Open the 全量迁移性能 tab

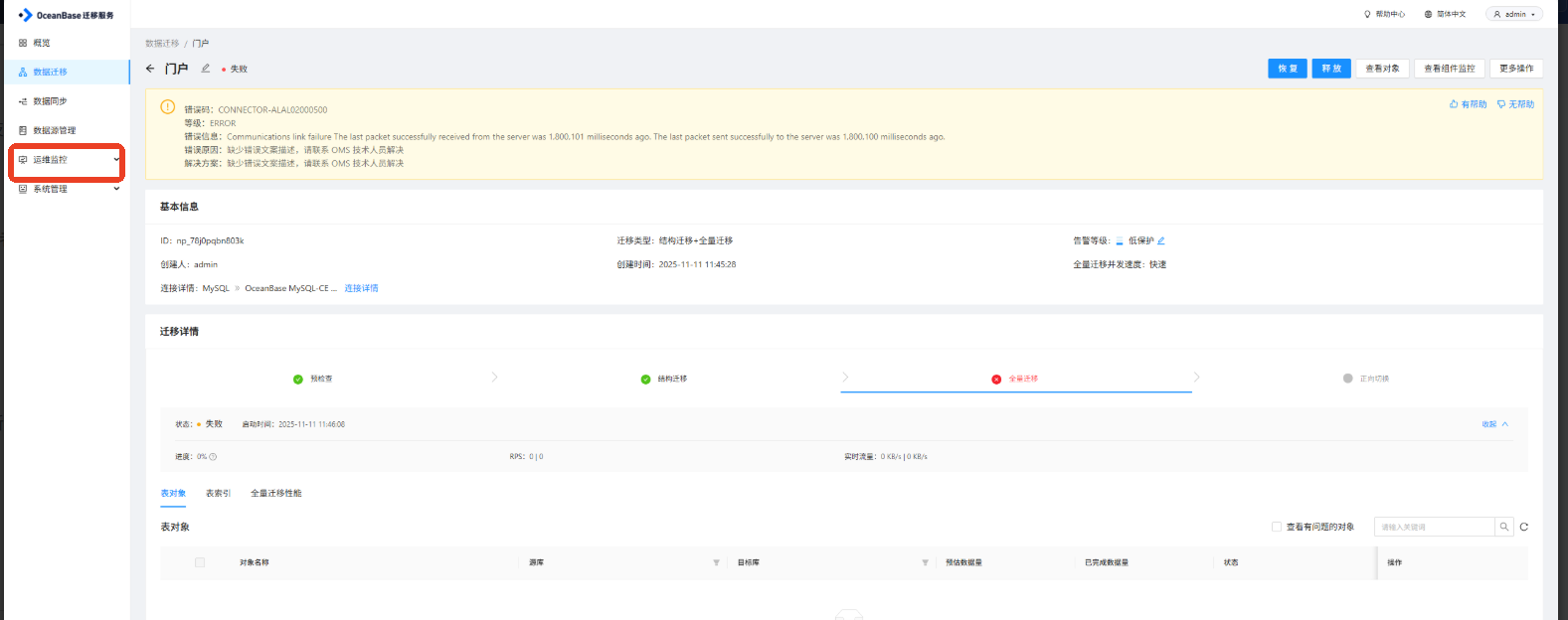pyautogui.click(x=275, y=493)
